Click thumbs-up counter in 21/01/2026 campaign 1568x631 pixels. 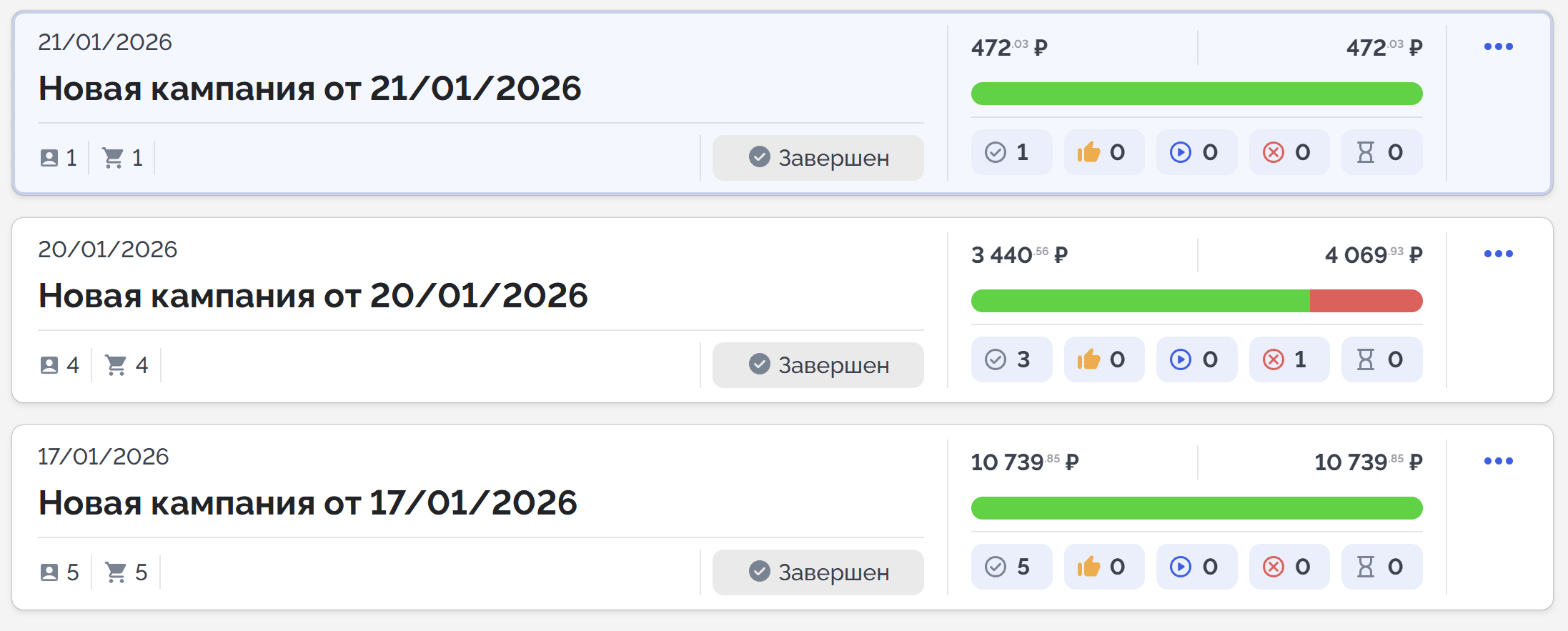[x=1103, y=152]
